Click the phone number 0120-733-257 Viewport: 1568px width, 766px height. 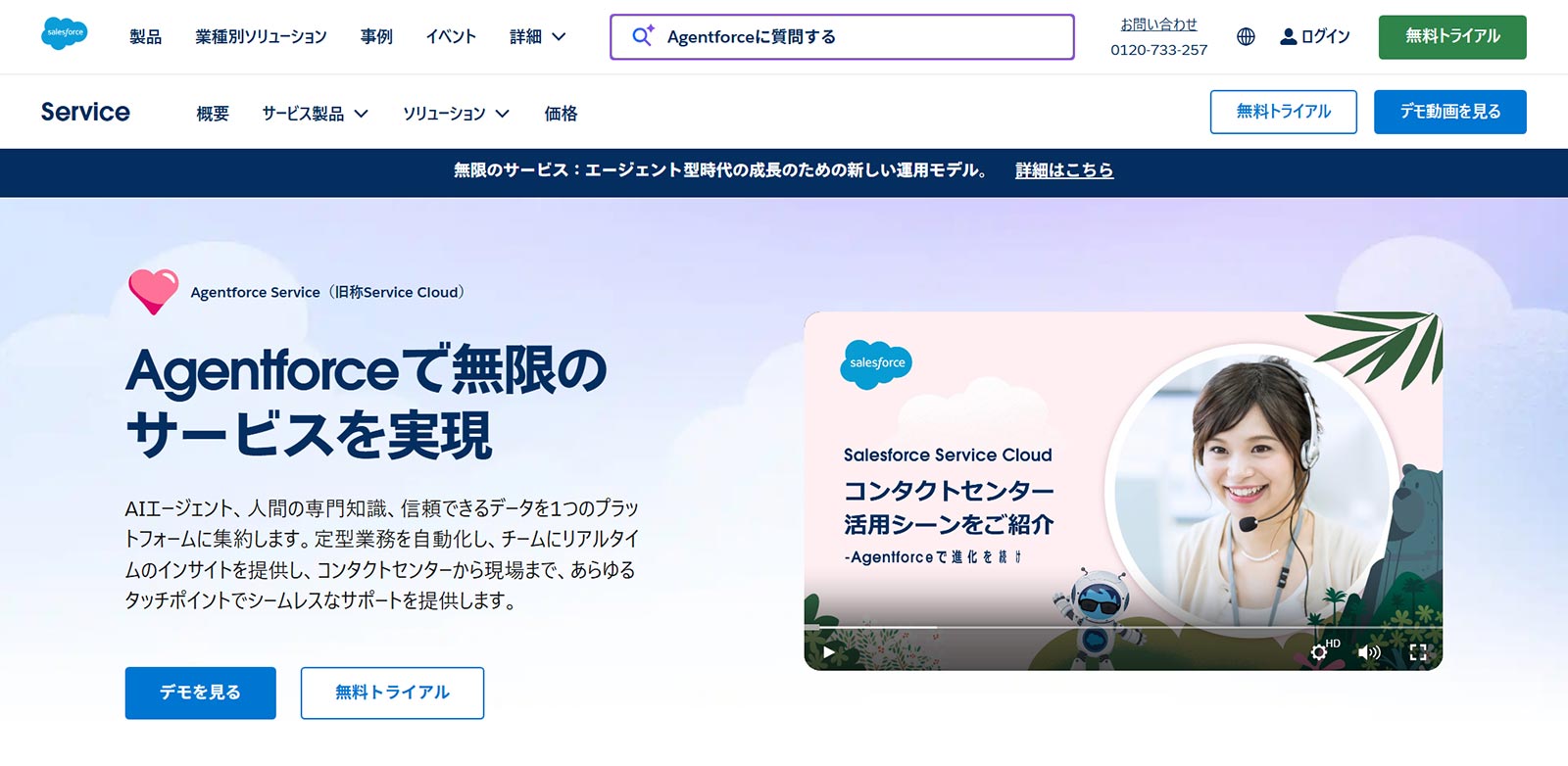1158,50
